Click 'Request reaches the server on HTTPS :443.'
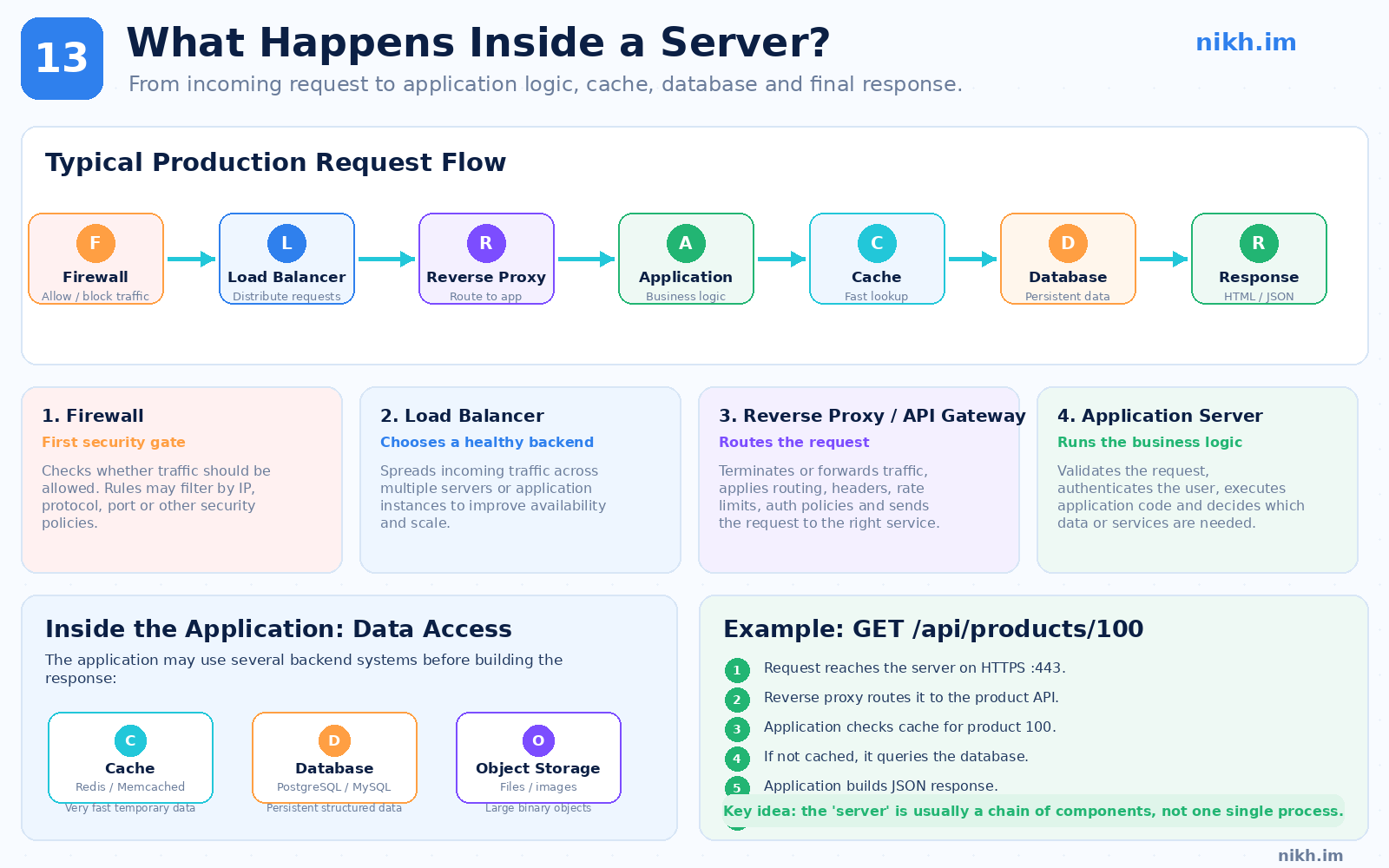Image resolution: width=1389 pixels, height=868 pixels. (915, 667)
